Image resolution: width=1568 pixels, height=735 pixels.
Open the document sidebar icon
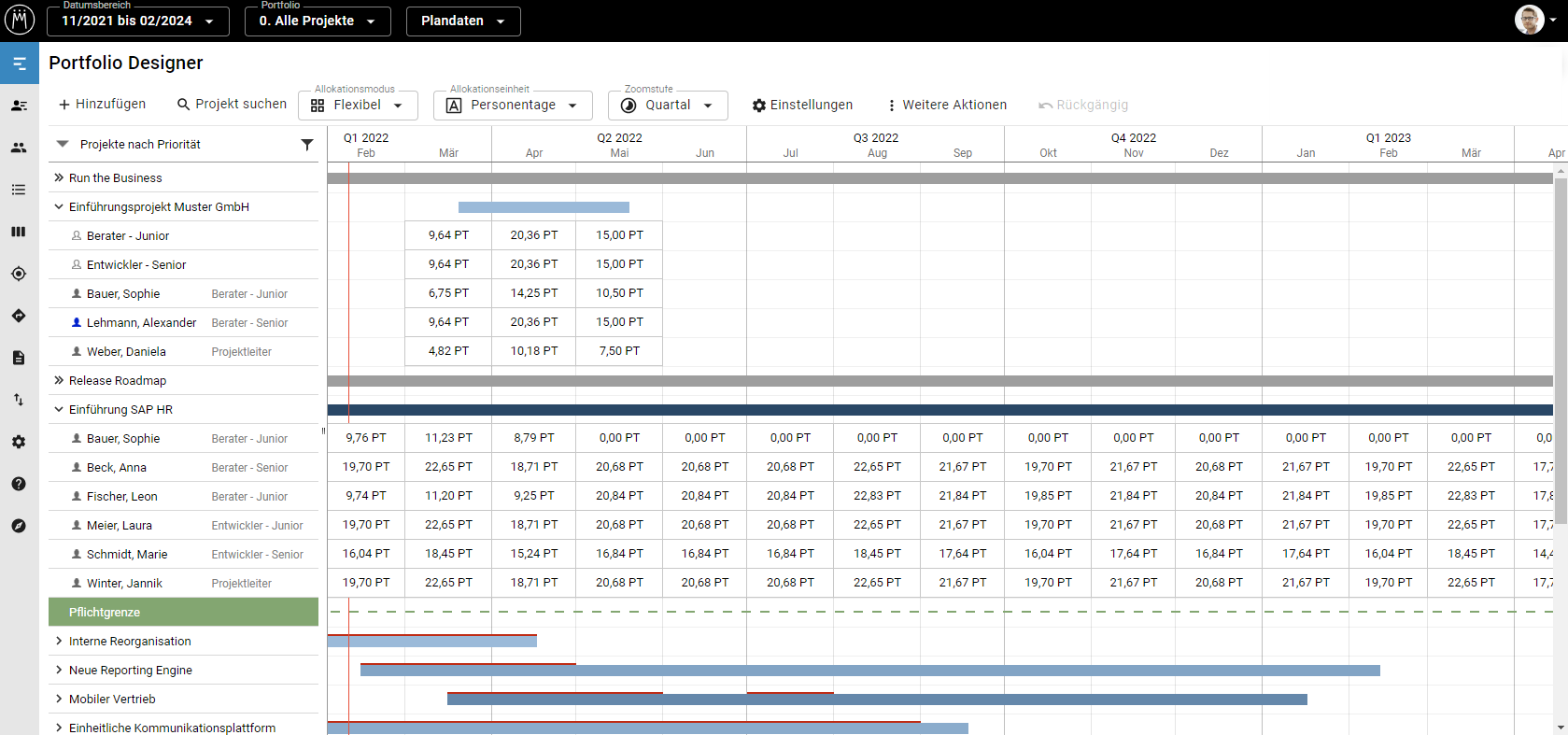pos(19,358)
